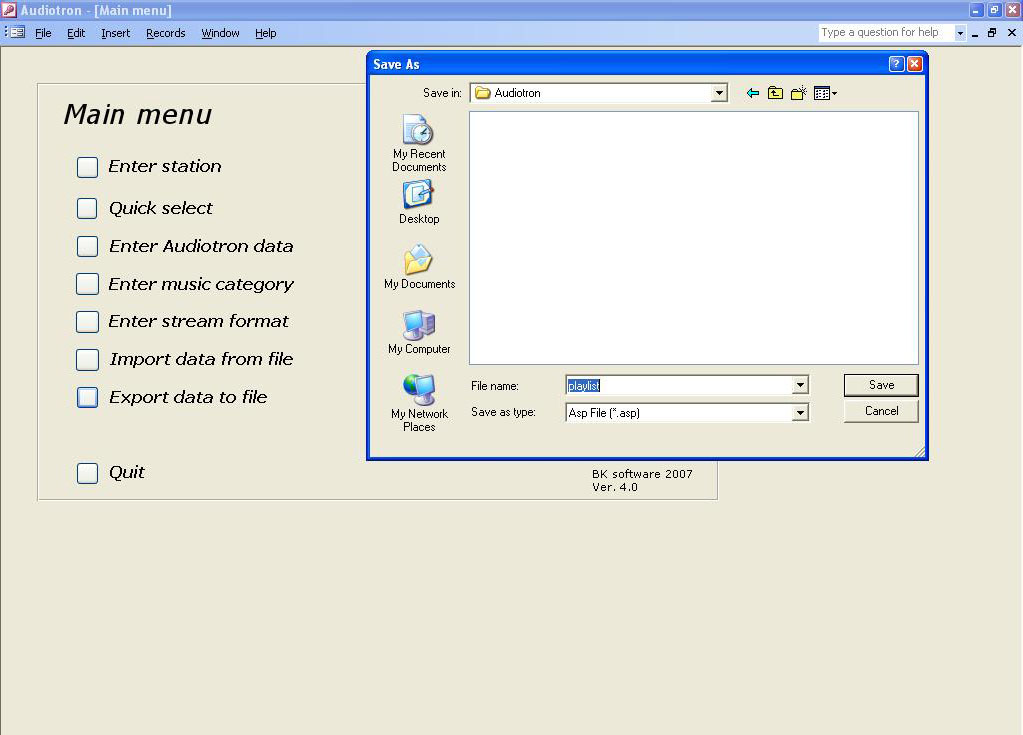
Task: Minimize the inner Main menu window
Action: tap(975, 33)
